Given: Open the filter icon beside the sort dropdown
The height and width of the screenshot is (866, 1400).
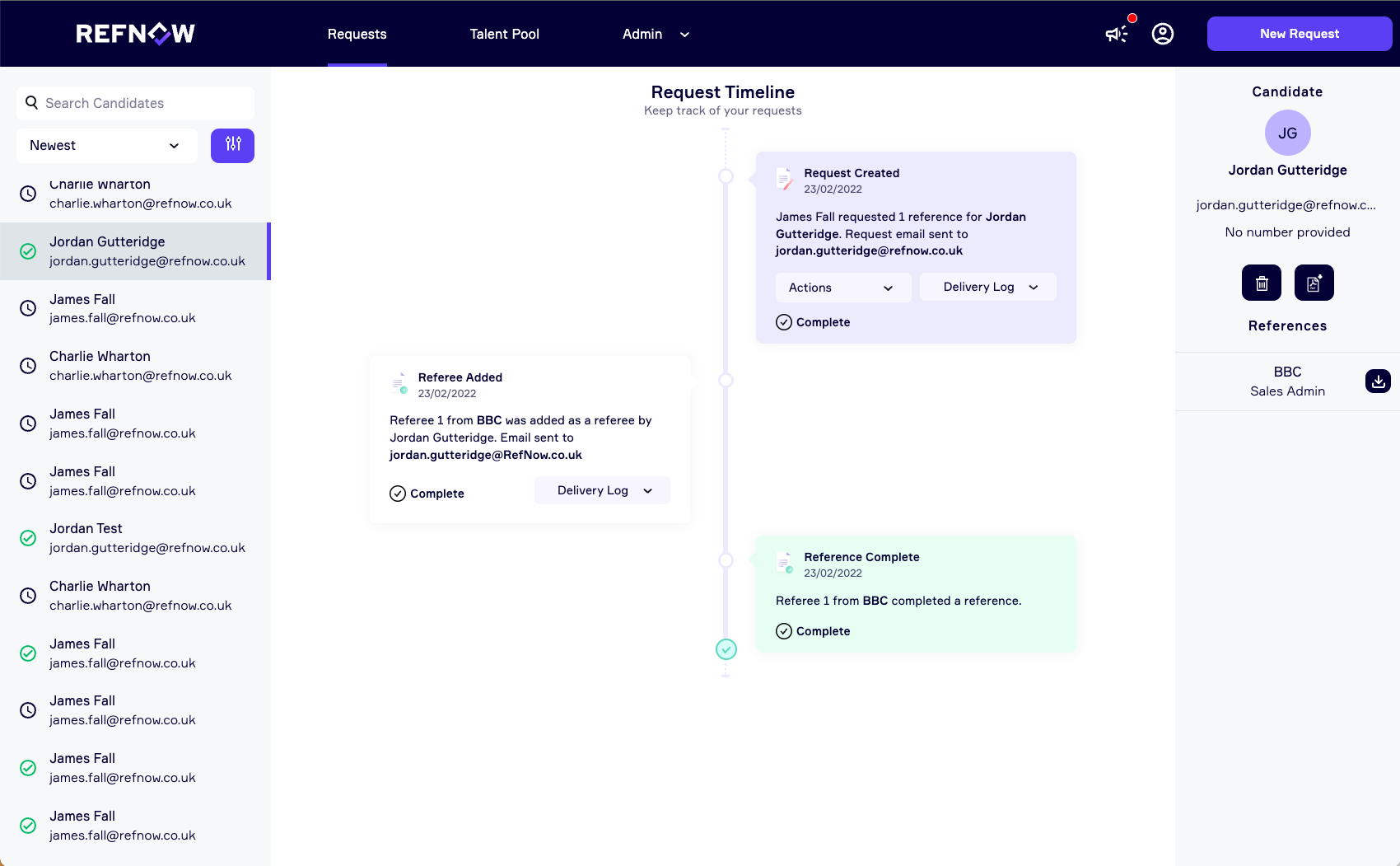Looking at the screenshot, I should pos(232,145).
